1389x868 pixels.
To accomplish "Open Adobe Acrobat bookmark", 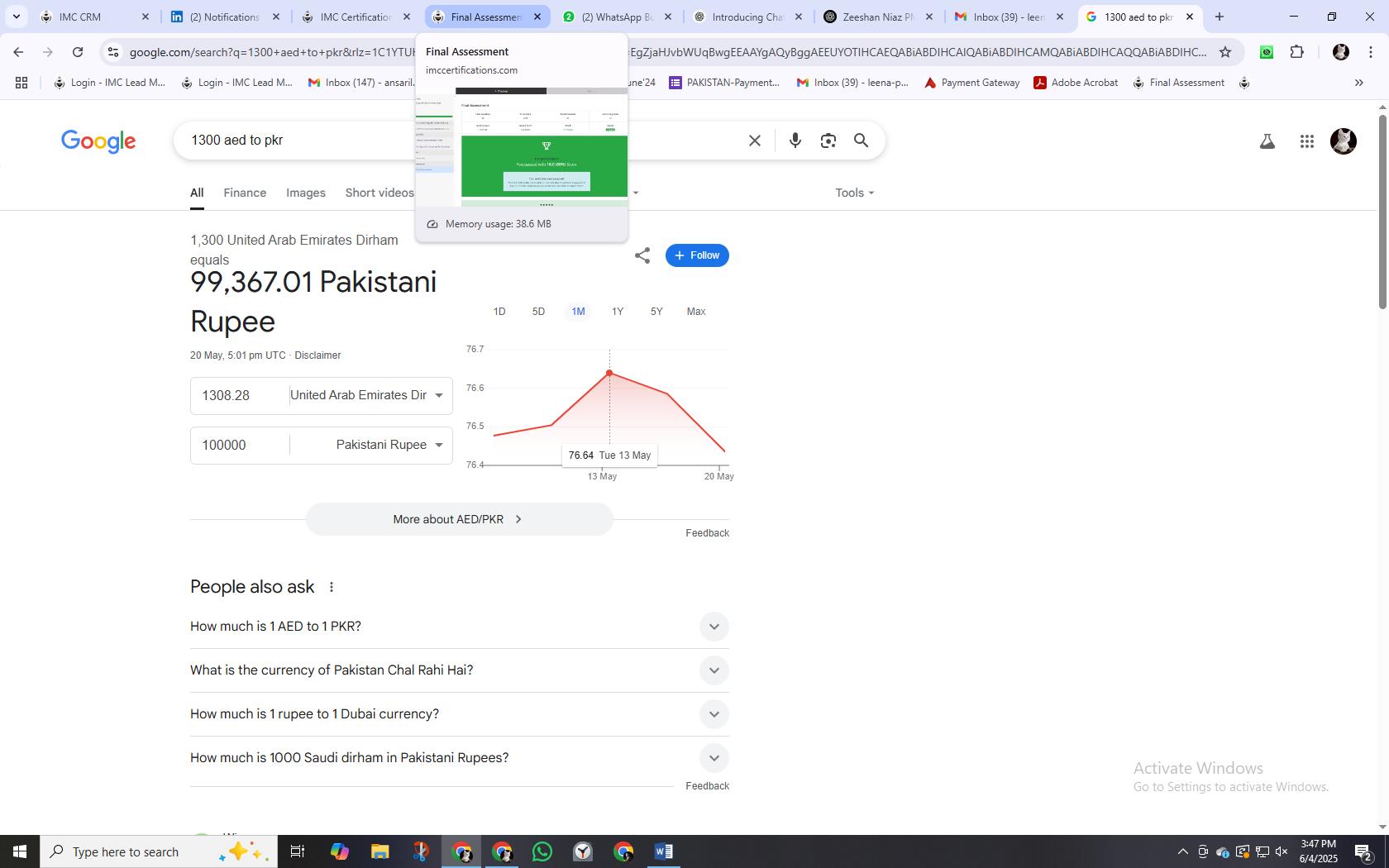I will pos(1076,83).
